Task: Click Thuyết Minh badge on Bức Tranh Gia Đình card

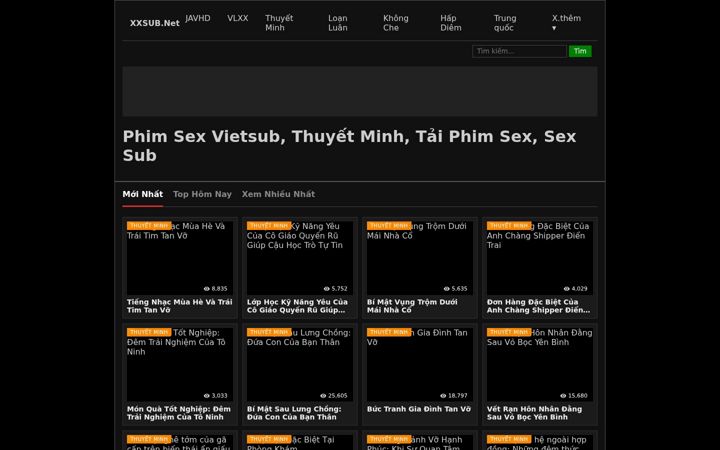Action: coord(388,332)
